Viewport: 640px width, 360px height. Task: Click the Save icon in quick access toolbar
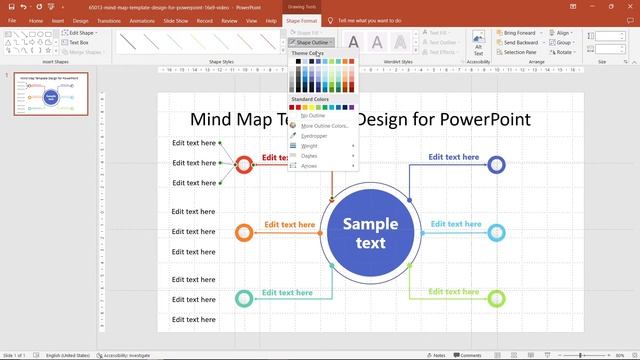[x=11, y=7]
